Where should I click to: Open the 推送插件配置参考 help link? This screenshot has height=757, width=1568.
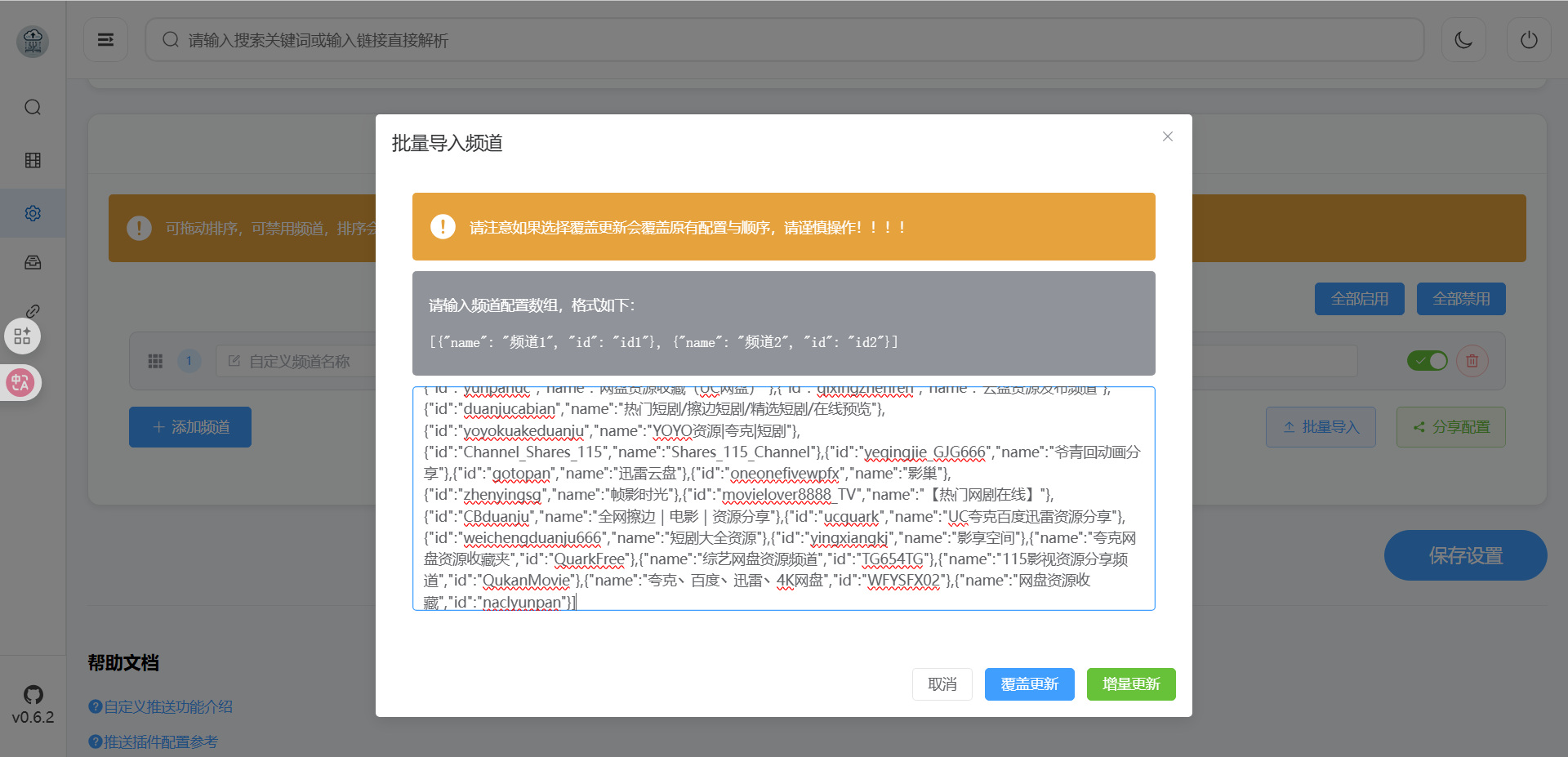pyautogui.click(x=160, y=741)
